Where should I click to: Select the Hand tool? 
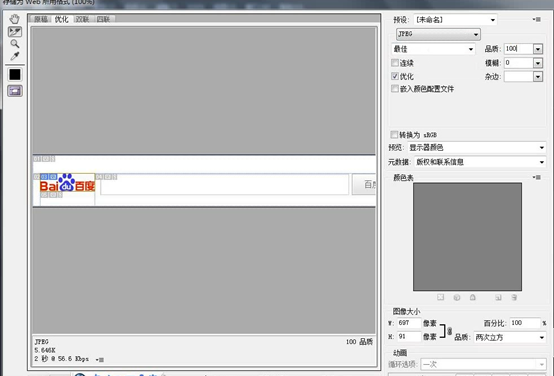pos(15,19)
